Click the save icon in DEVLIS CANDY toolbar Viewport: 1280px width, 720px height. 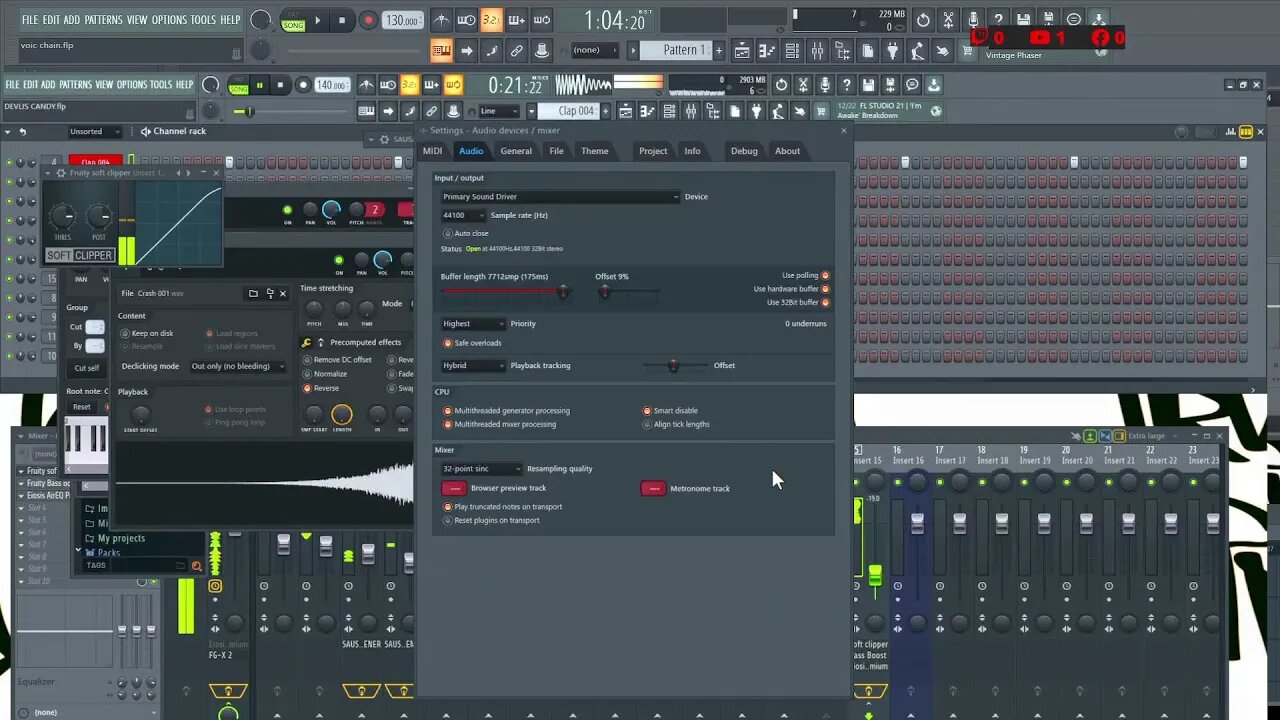coord(869,86)
